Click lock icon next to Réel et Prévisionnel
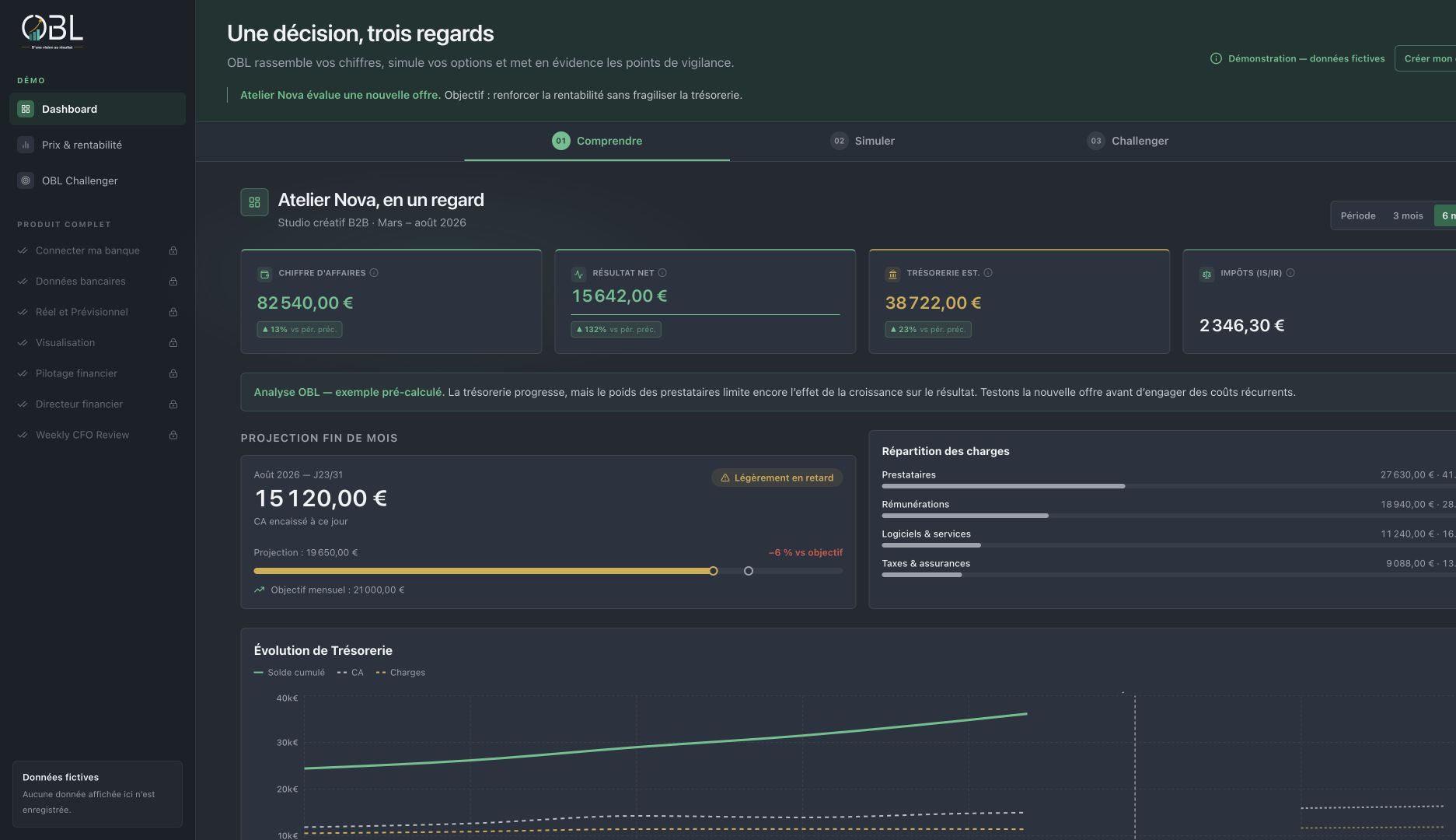This screenshot has height=840, width=1456. [x=173, y=312]
